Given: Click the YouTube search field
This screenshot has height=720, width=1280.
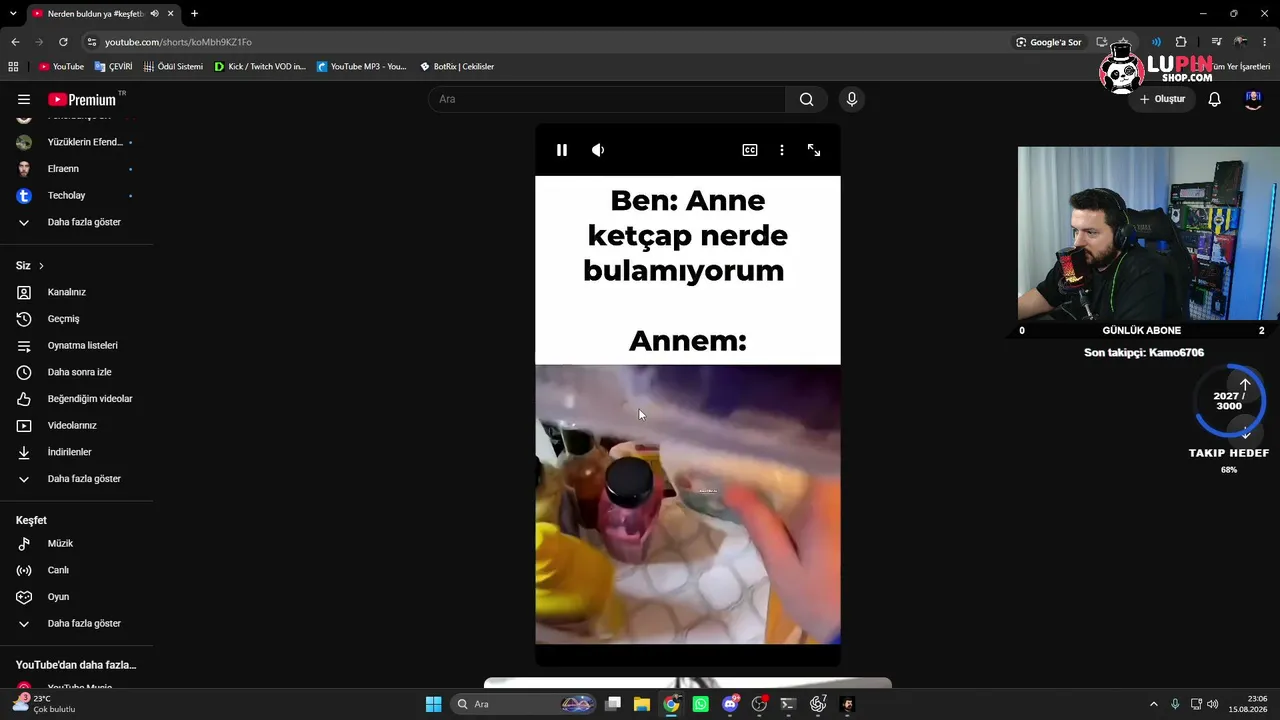Looking at the screenshot, I should pos(608,99).
